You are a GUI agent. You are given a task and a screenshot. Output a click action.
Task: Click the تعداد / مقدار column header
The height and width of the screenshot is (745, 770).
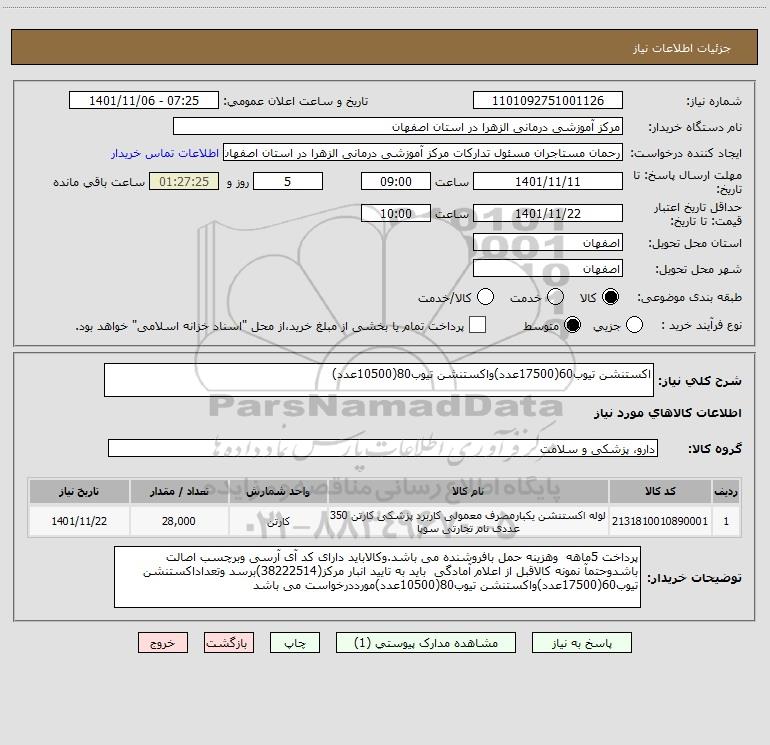(x=179, y=491)
